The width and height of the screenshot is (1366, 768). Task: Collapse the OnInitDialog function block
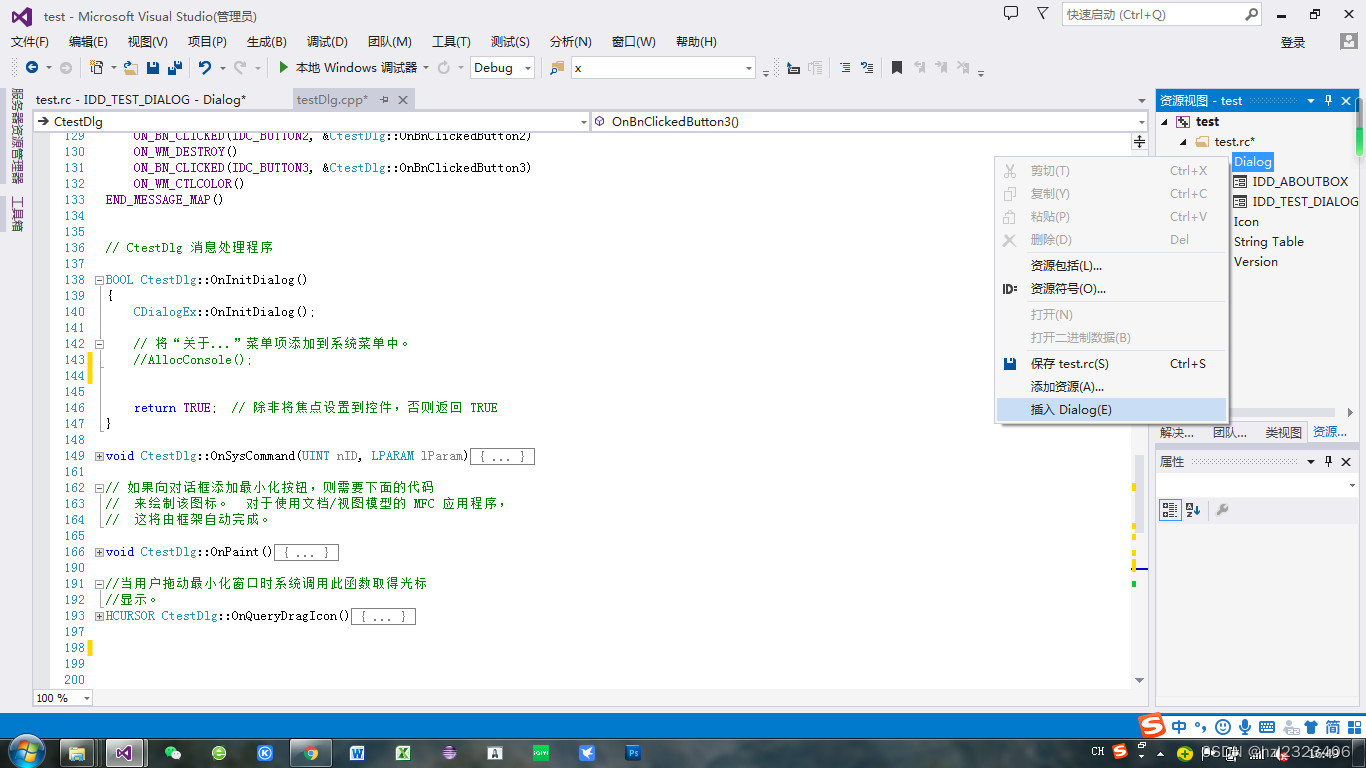99,280
